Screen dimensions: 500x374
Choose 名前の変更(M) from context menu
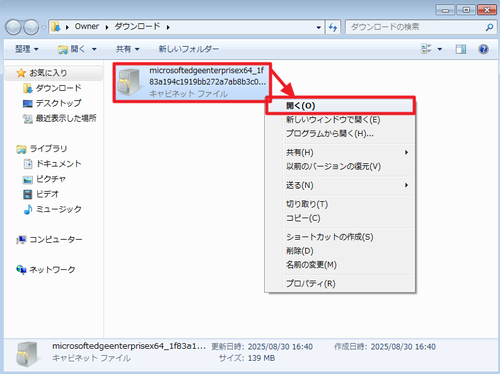coord(340,265)
